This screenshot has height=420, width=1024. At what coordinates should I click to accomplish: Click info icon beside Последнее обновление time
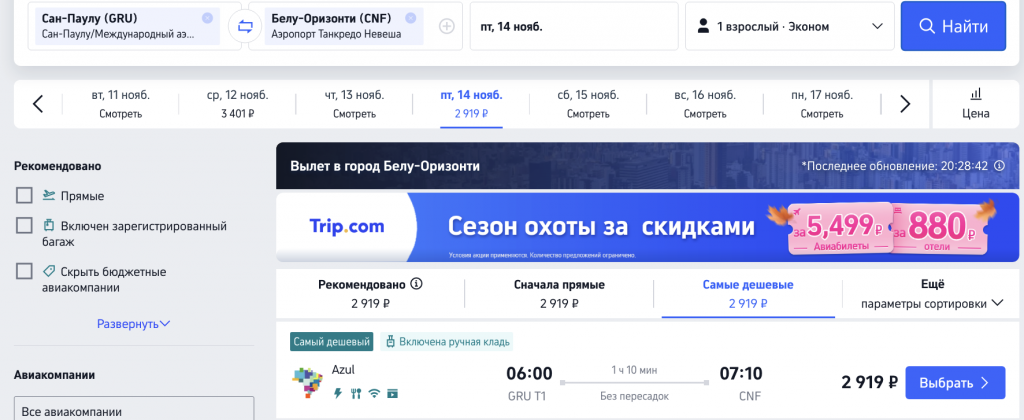[999, 166]
